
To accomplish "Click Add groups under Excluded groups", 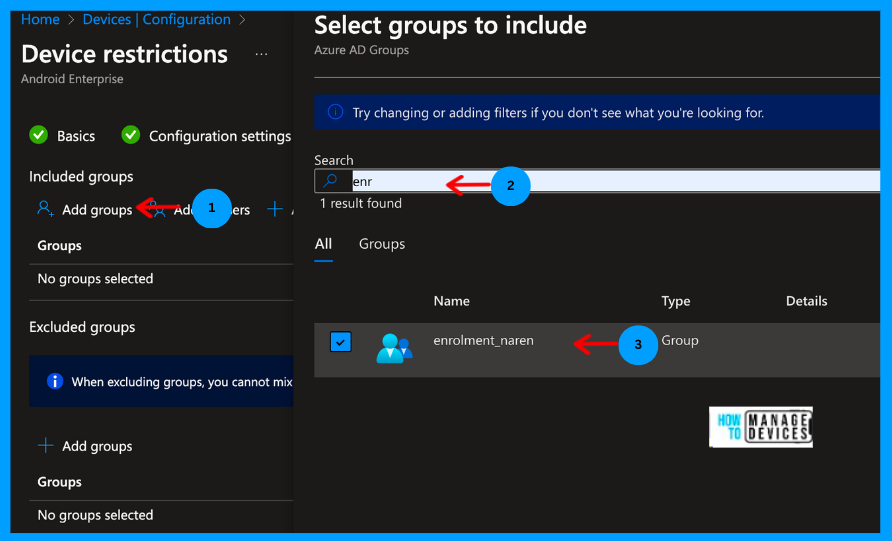I will (x=97, y=446).
